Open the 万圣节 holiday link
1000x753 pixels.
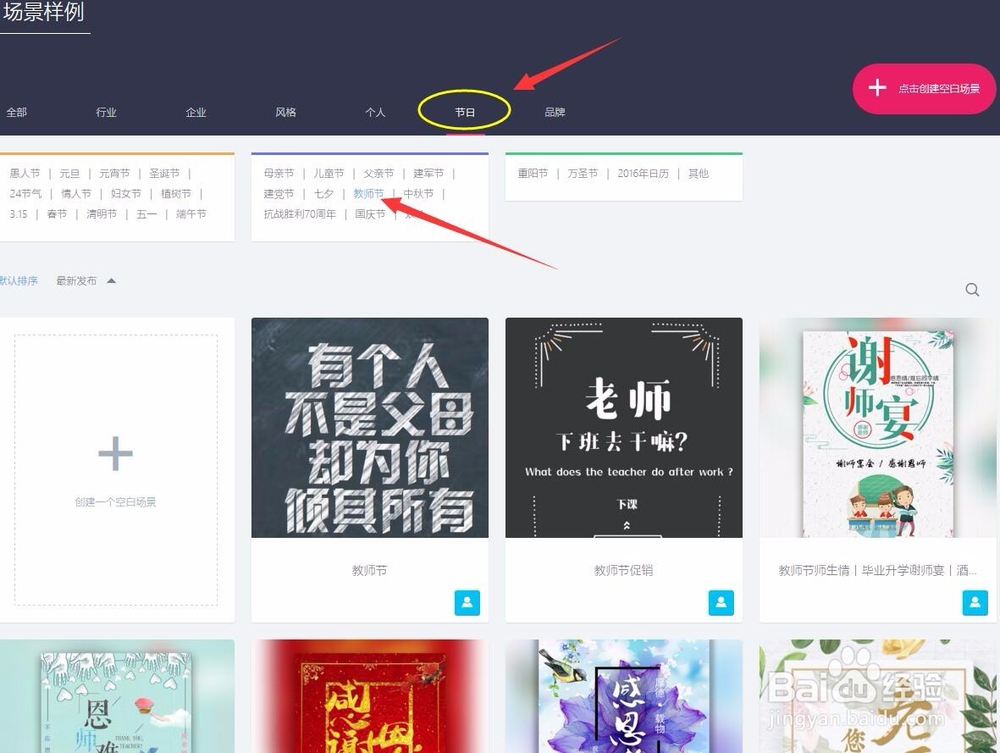tap(582, 172)
